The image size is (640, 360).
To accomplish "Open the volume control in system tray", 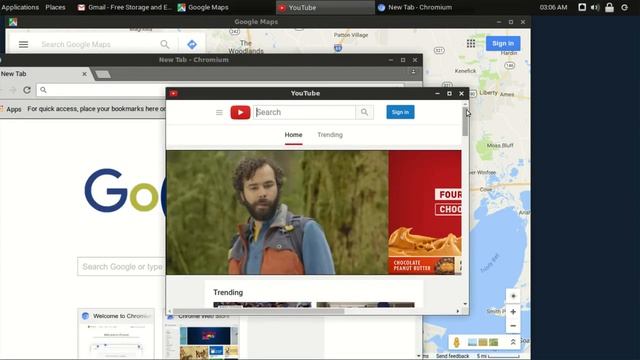I will pyautogui.click(x=595, y=7).
